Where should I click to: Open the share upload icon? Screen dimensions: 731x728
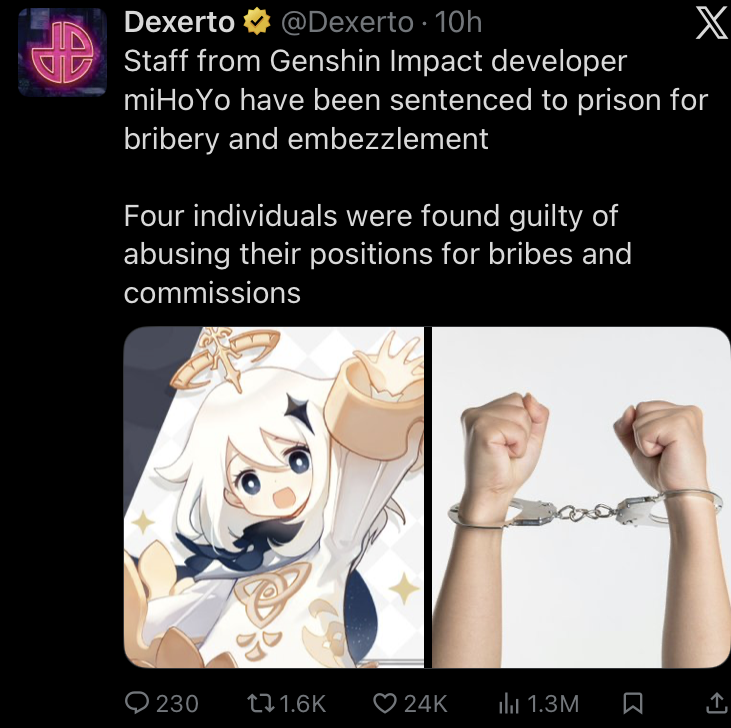point(717,703)
